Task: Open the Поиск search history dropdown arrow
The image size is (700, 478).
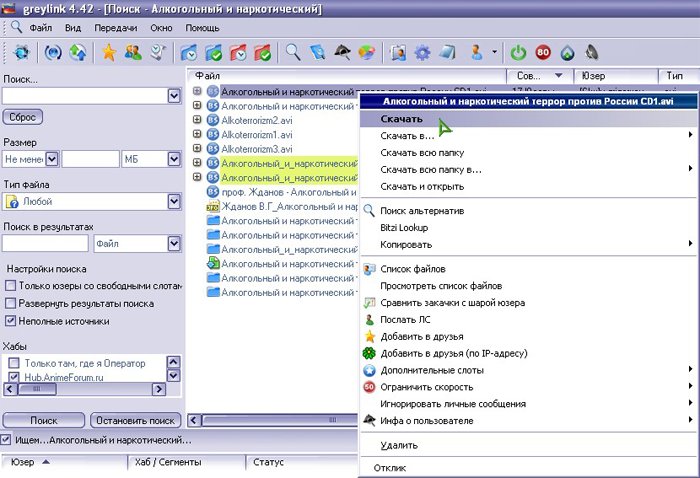Action: [x=174, y=96]
